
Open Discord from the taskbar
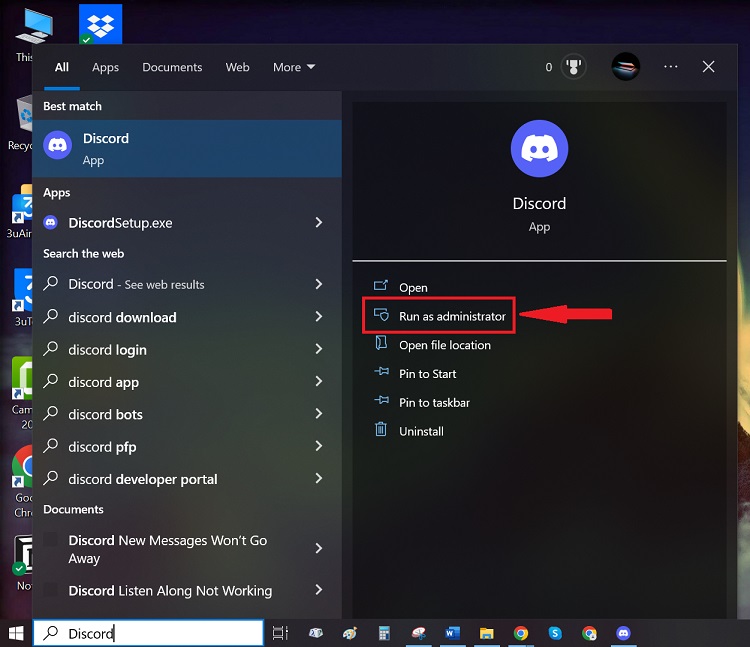coord(623,633)
